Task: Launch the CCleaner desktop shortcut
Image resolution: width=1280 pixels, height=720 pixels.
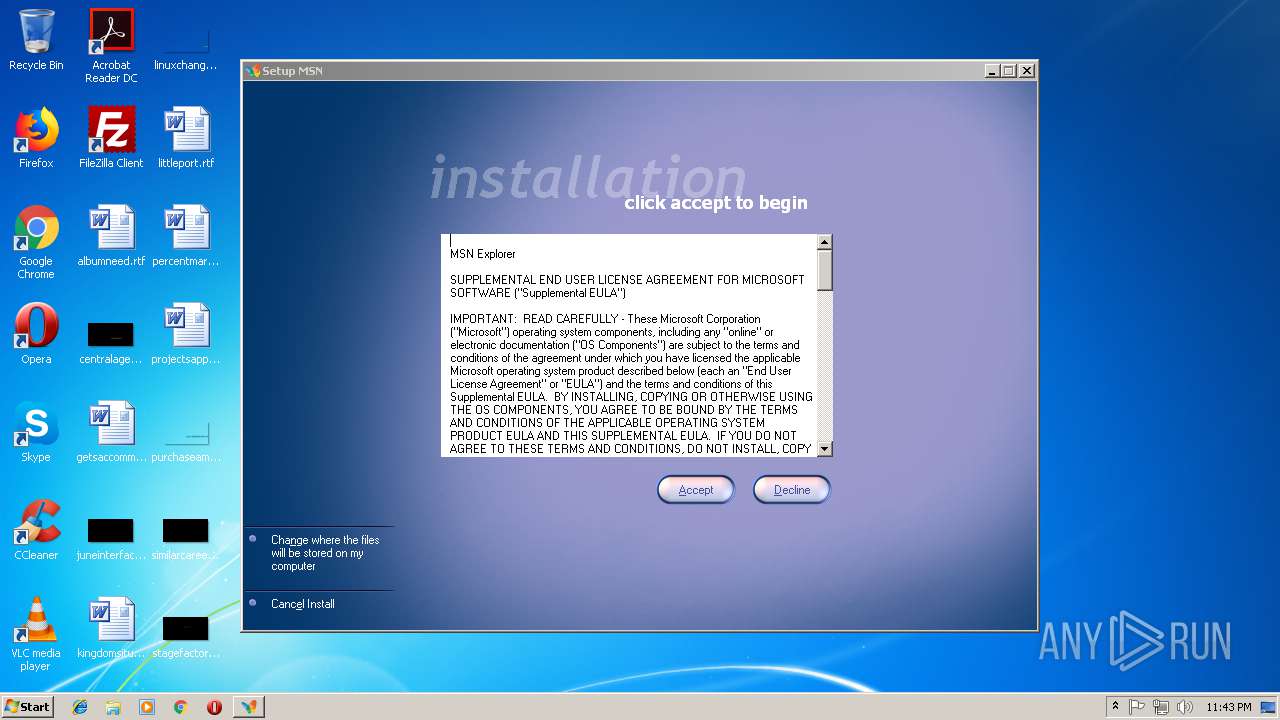Action: pyautogui.click(x=36, y=530)
